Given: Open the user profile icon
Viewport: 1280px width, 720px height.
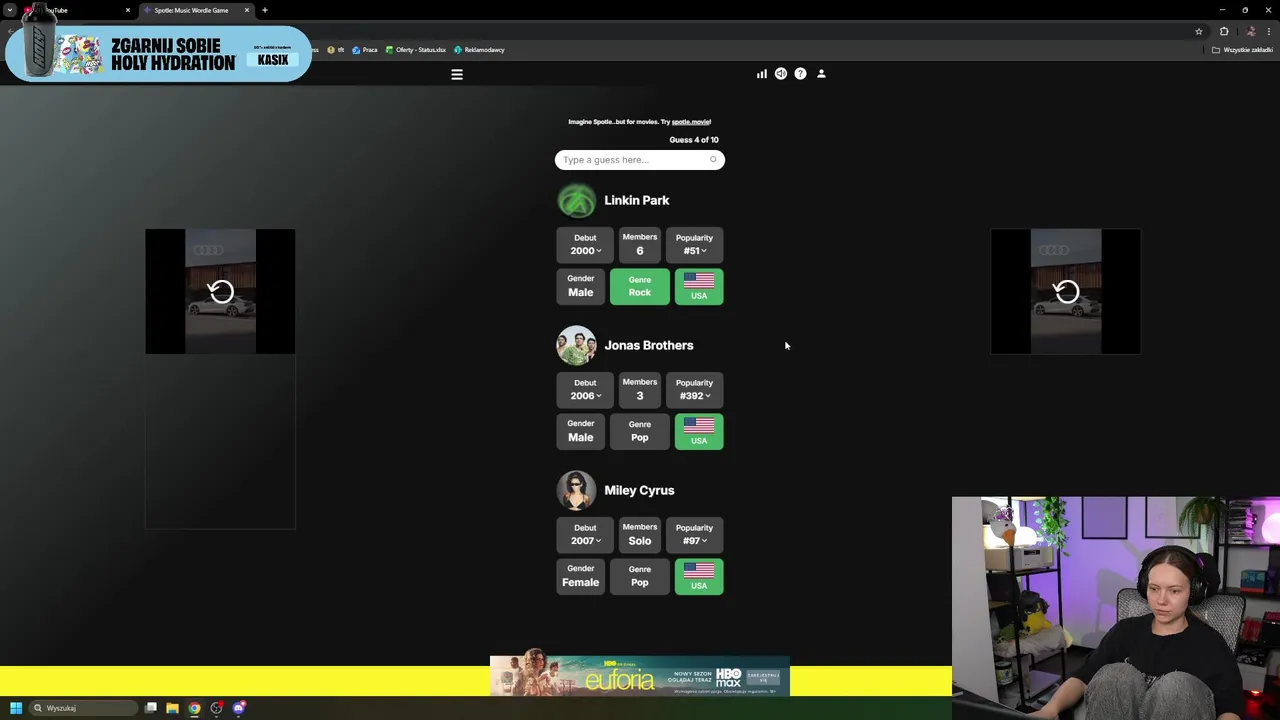Looking at the screenshot, I should click(x=821, y=74).
